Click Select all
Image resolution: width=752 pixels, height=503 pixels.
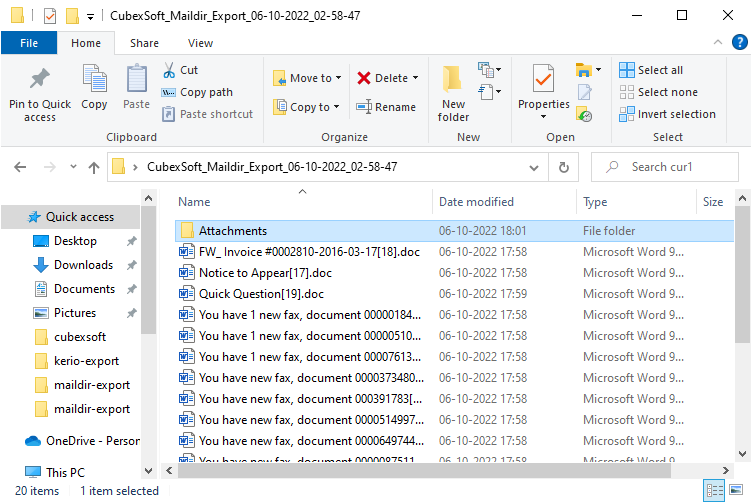(651, 70)
